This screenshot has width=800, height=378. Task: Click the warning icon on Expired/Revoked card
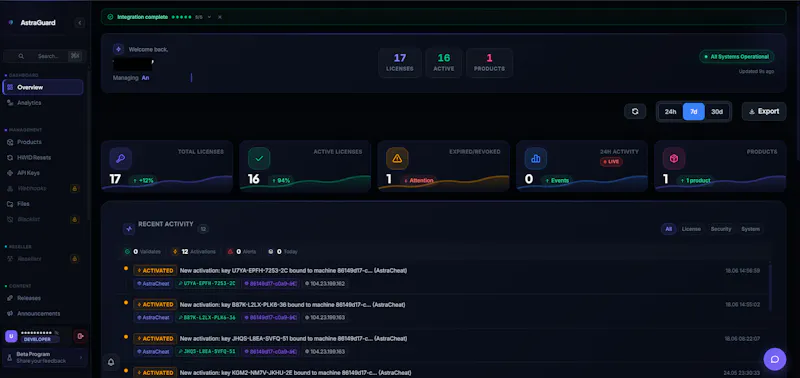(397, 159)
